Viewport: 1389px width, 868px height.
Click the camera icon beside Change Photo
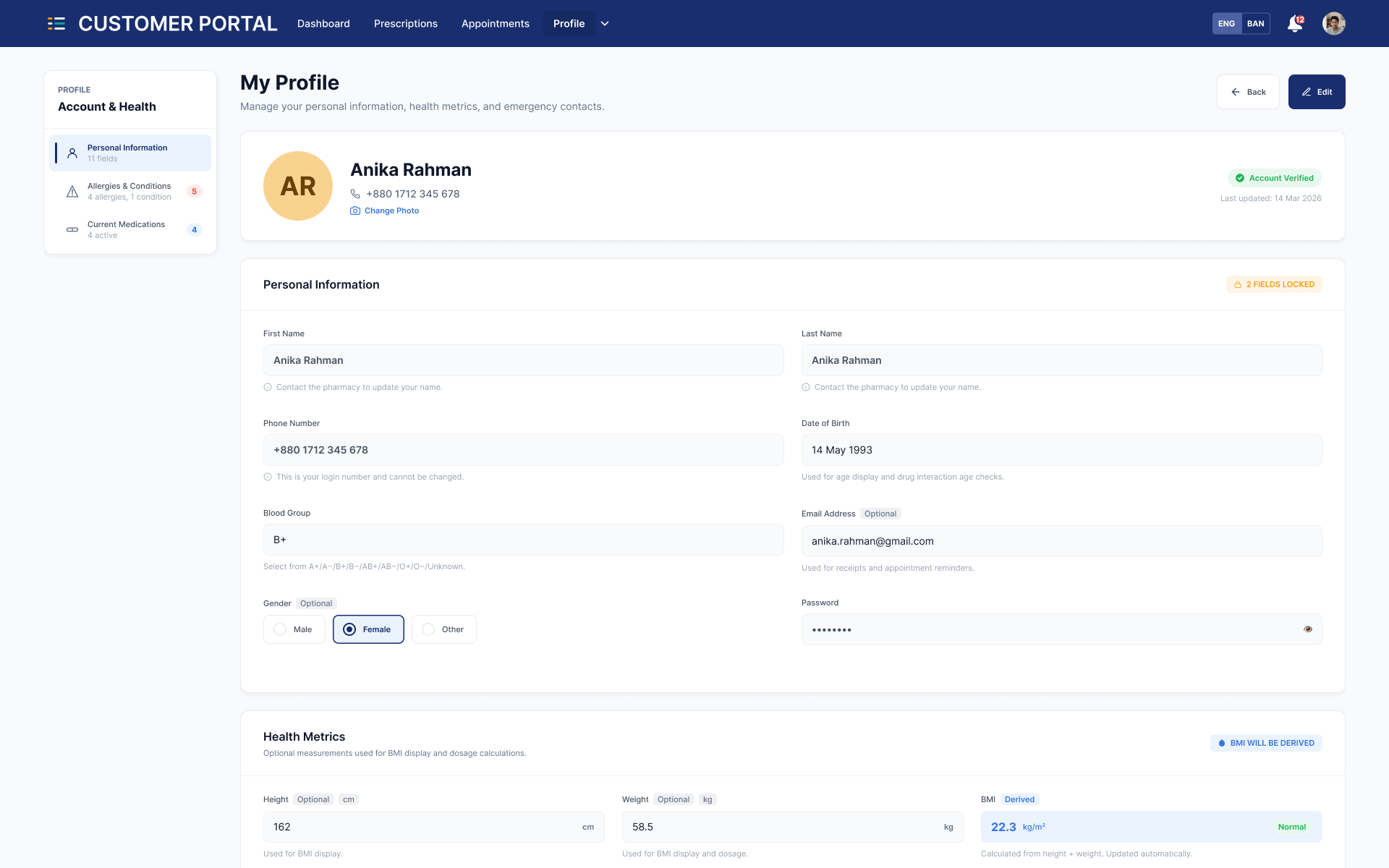click(x=355, y=210)
